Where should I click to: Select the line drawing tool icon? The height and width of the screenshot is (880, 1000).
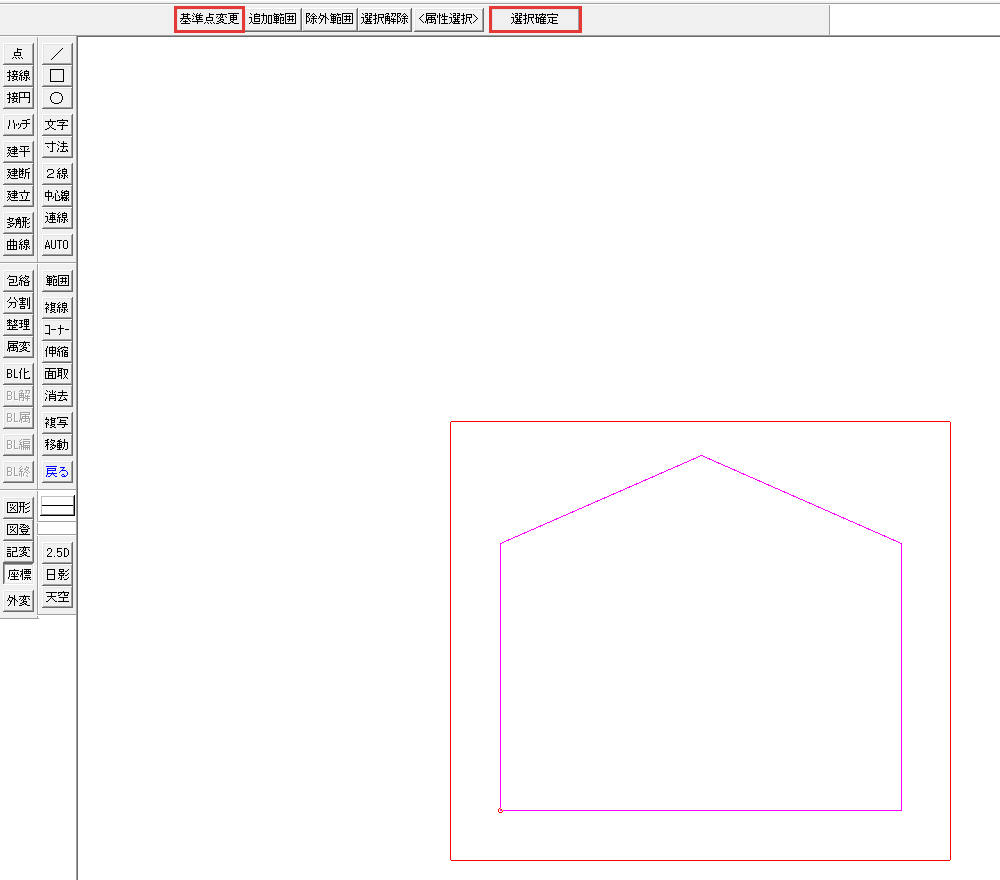click(x=57, y=54)
